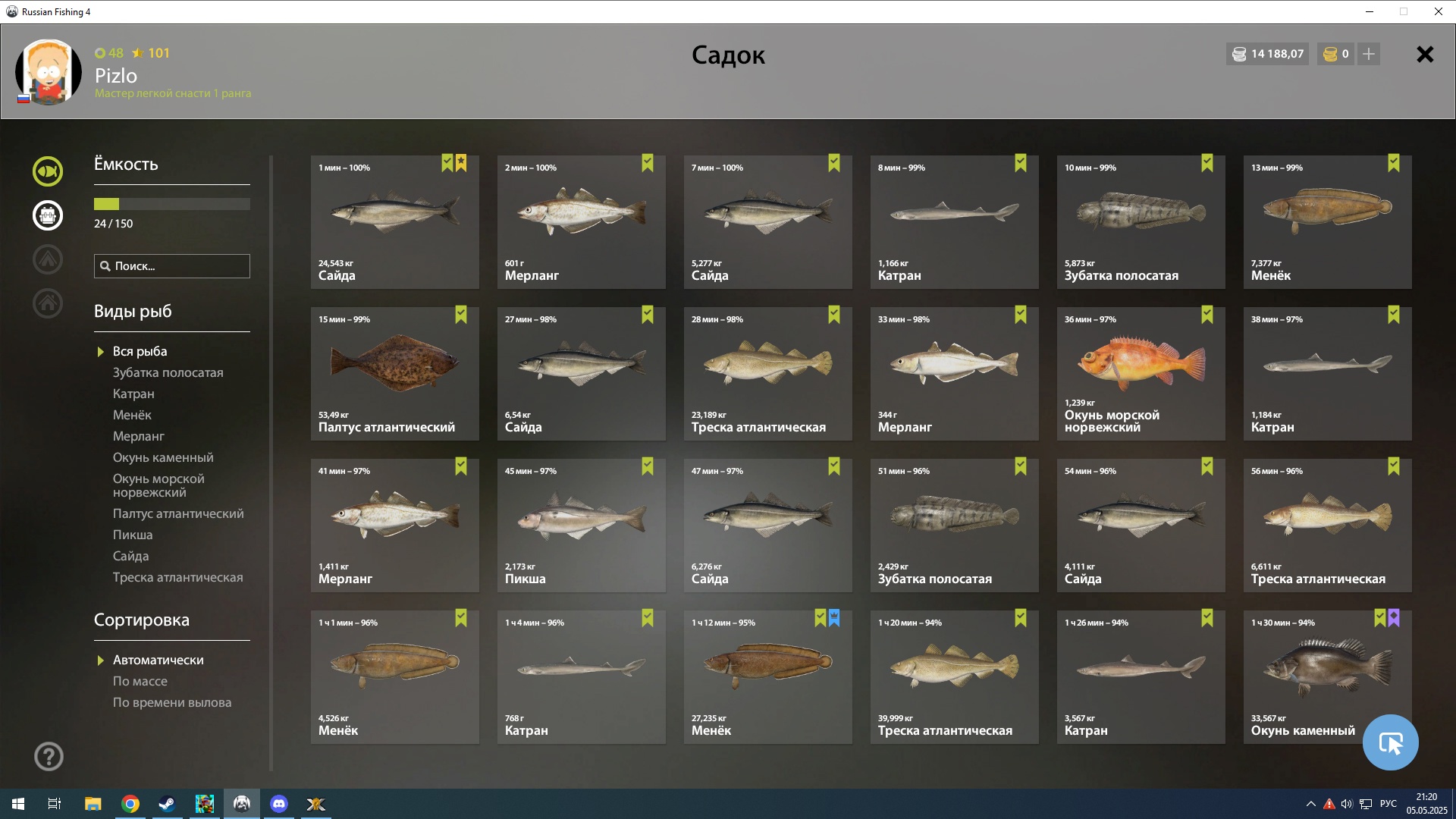The width and height of the screenshot is (1456, 819).
Task: Open the fish cage net icon in sidebar
Action: (48, 215)
